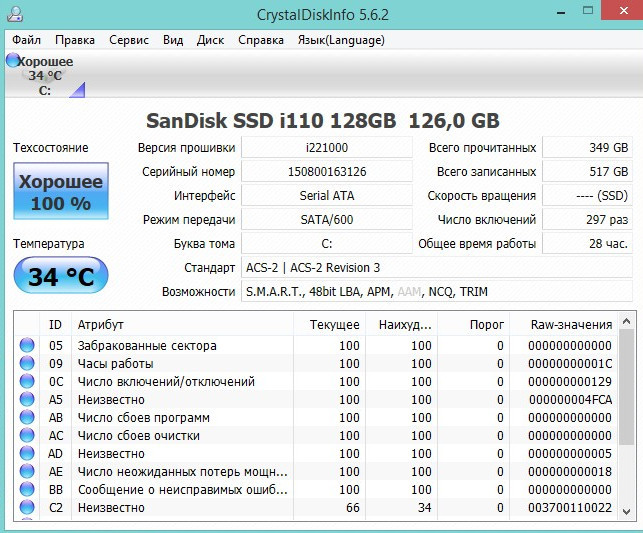Click the blue health orb beside Хорошее disk tab
The image size is (643, 533).
click(x=12, y=60)
